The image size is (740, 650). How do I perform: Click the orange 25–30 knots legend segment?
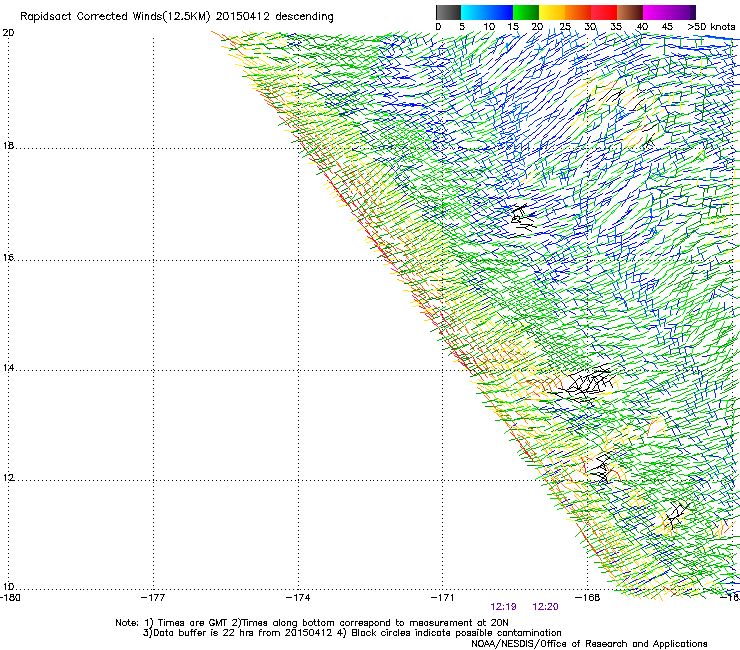click(x=578, y=12)
